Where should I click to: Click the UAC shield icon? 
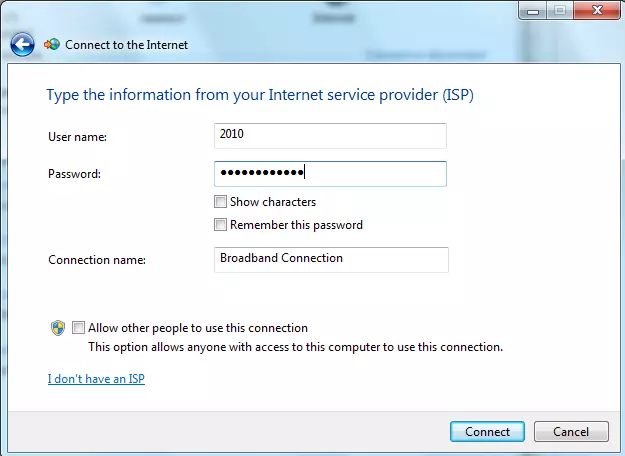(x=58, y=328)
